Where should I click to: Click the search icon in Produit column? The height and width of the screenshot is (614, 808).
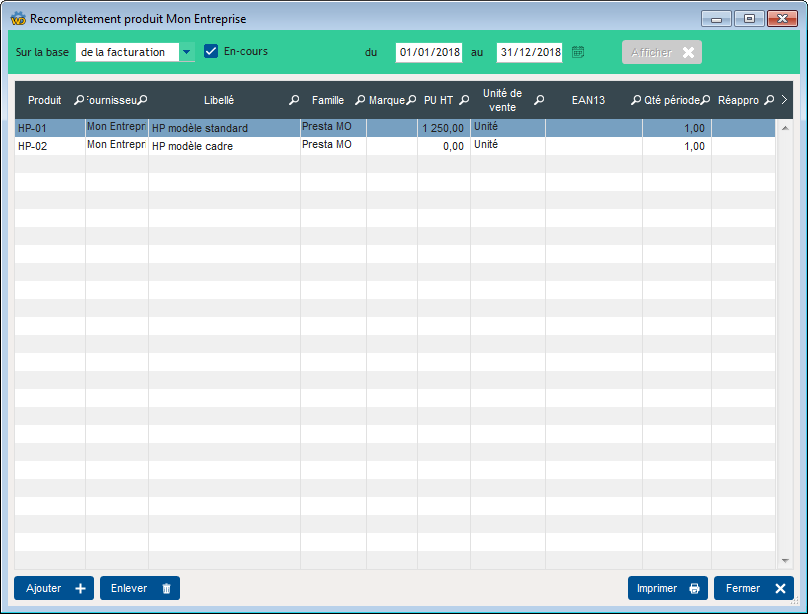[x=79, y=100]
